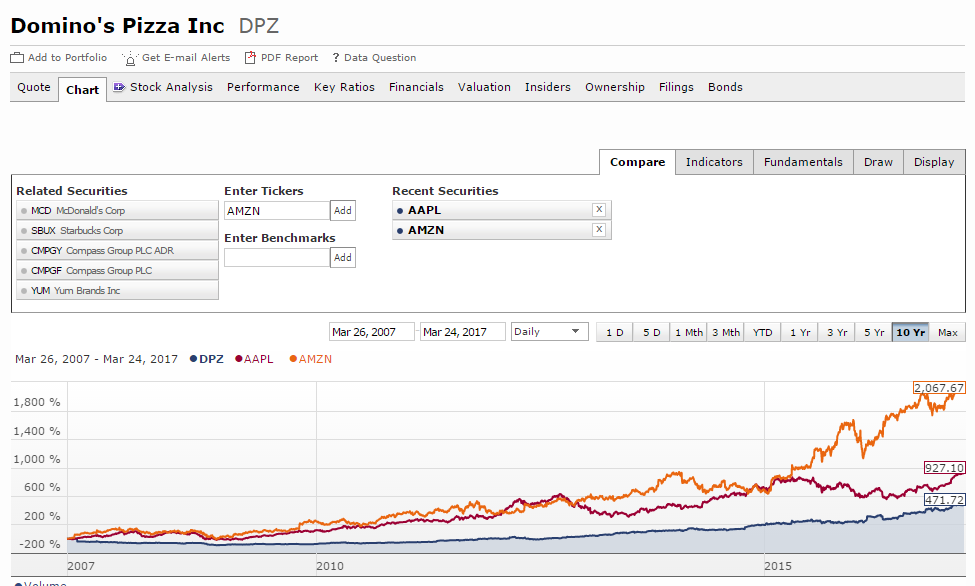
Task: Click the Enter Benchmarks input field
Action: (277, 257)
